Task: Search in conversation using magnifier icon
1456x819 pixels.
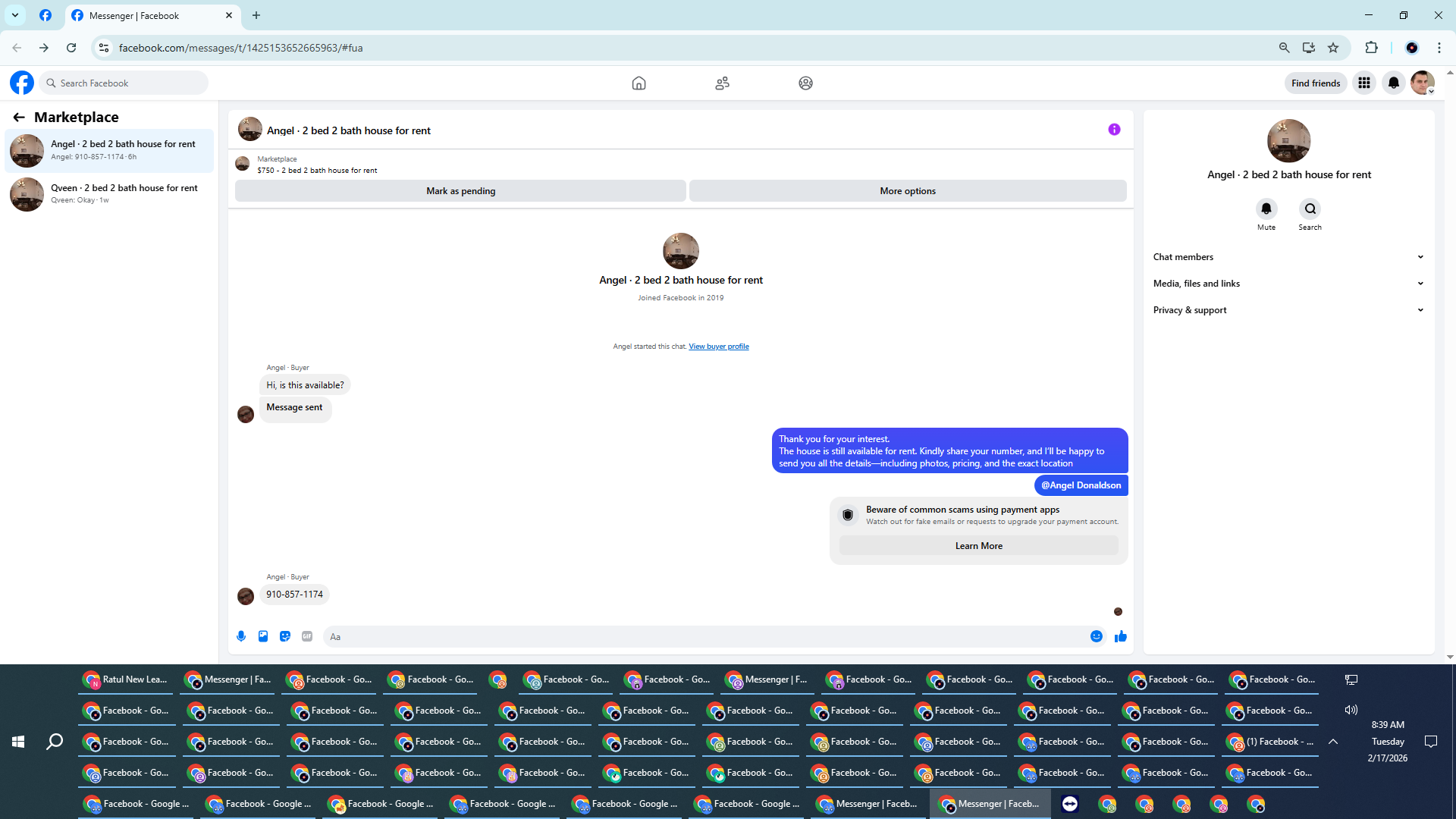Action: [1310, 209]
